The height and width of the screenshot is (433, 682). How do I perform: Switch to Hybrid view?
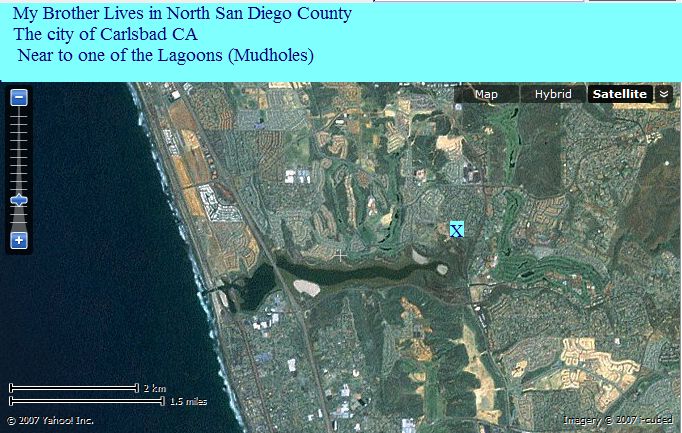click(x=553, y=94)
